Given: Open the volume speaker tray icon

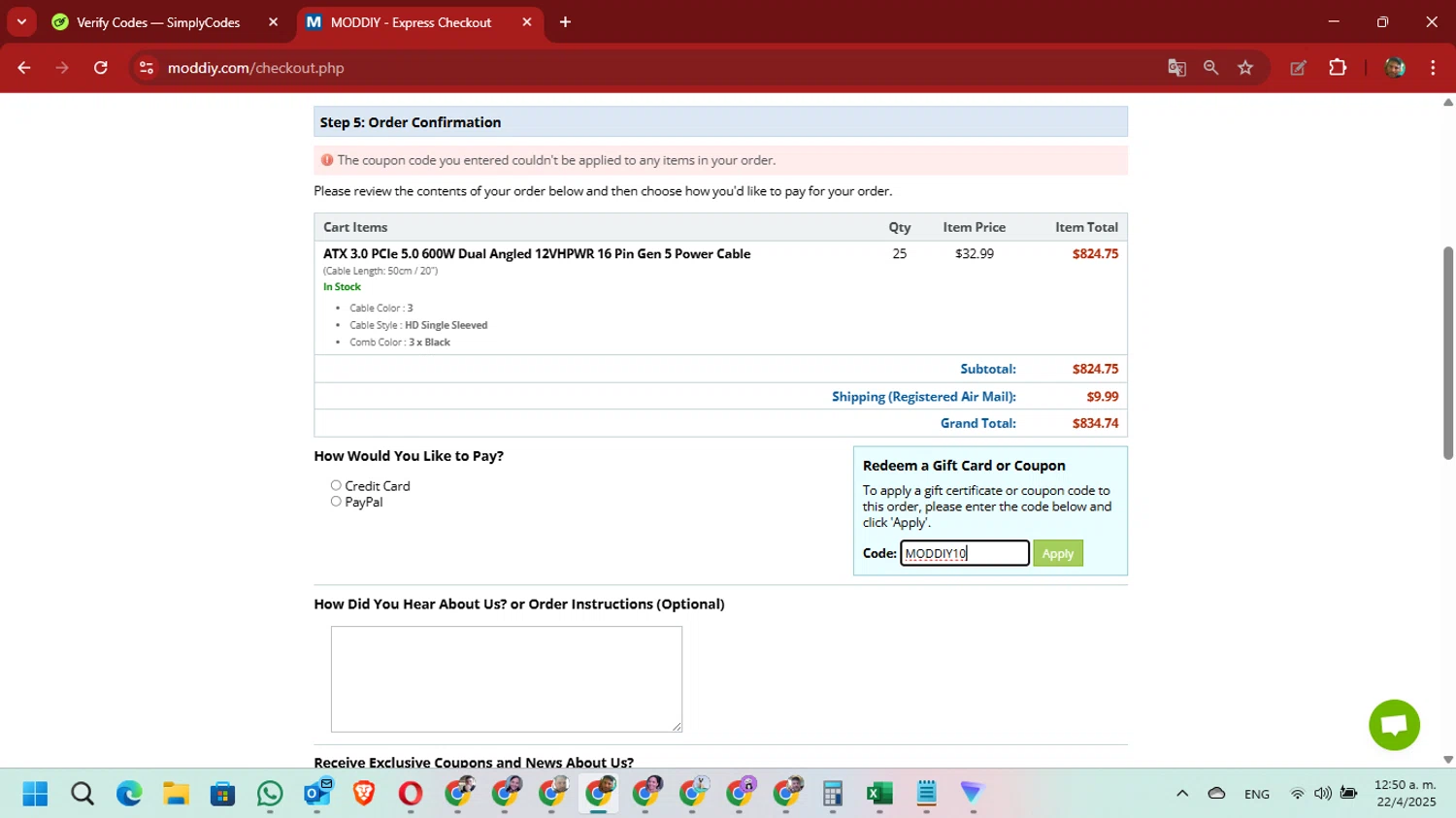Looking at the screenshot, I should point(1322,794).
